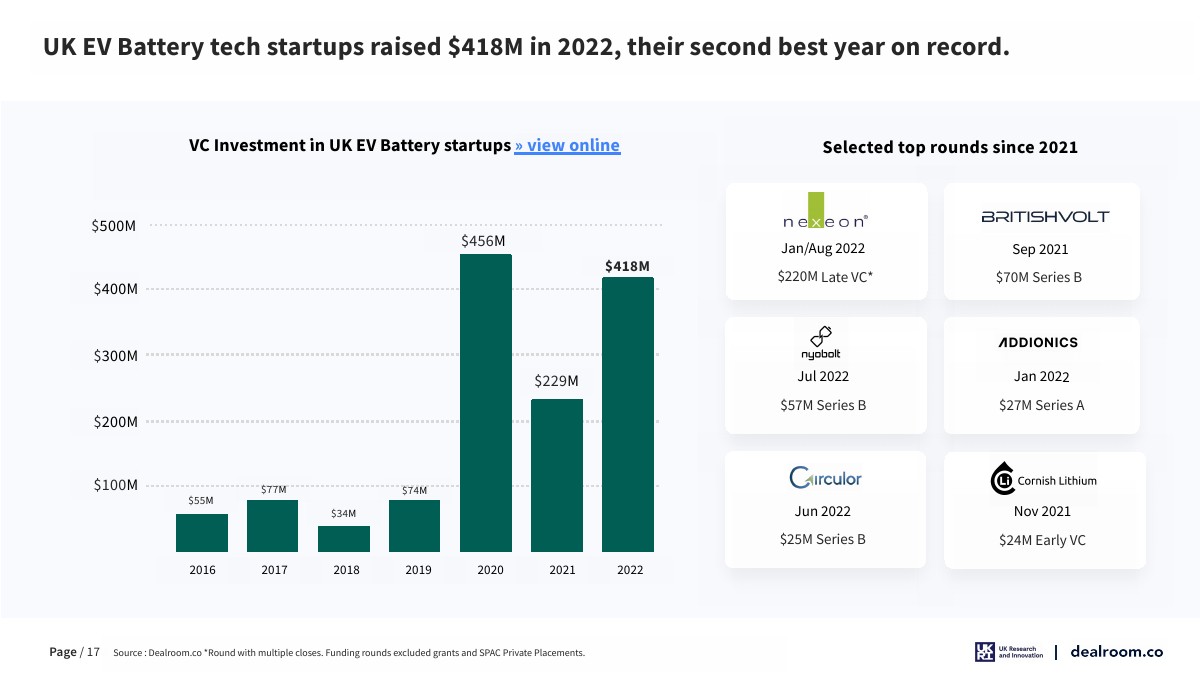1200x675 pixels.
Task: Click the '$24M Early VC' text
Action: [1042, 540]
